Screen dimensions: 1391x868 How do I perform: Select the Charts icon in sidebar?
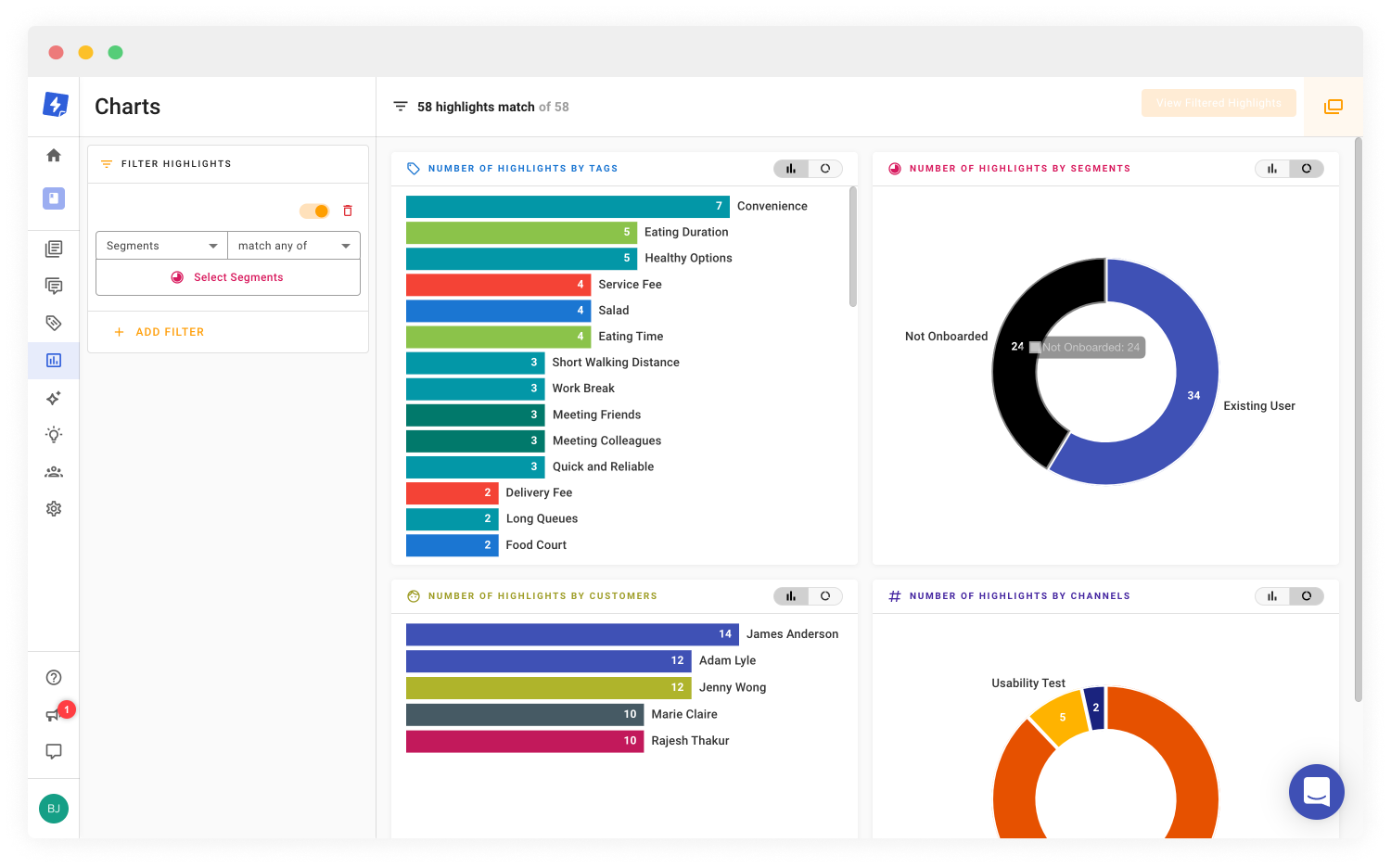[x=54, y=360]
